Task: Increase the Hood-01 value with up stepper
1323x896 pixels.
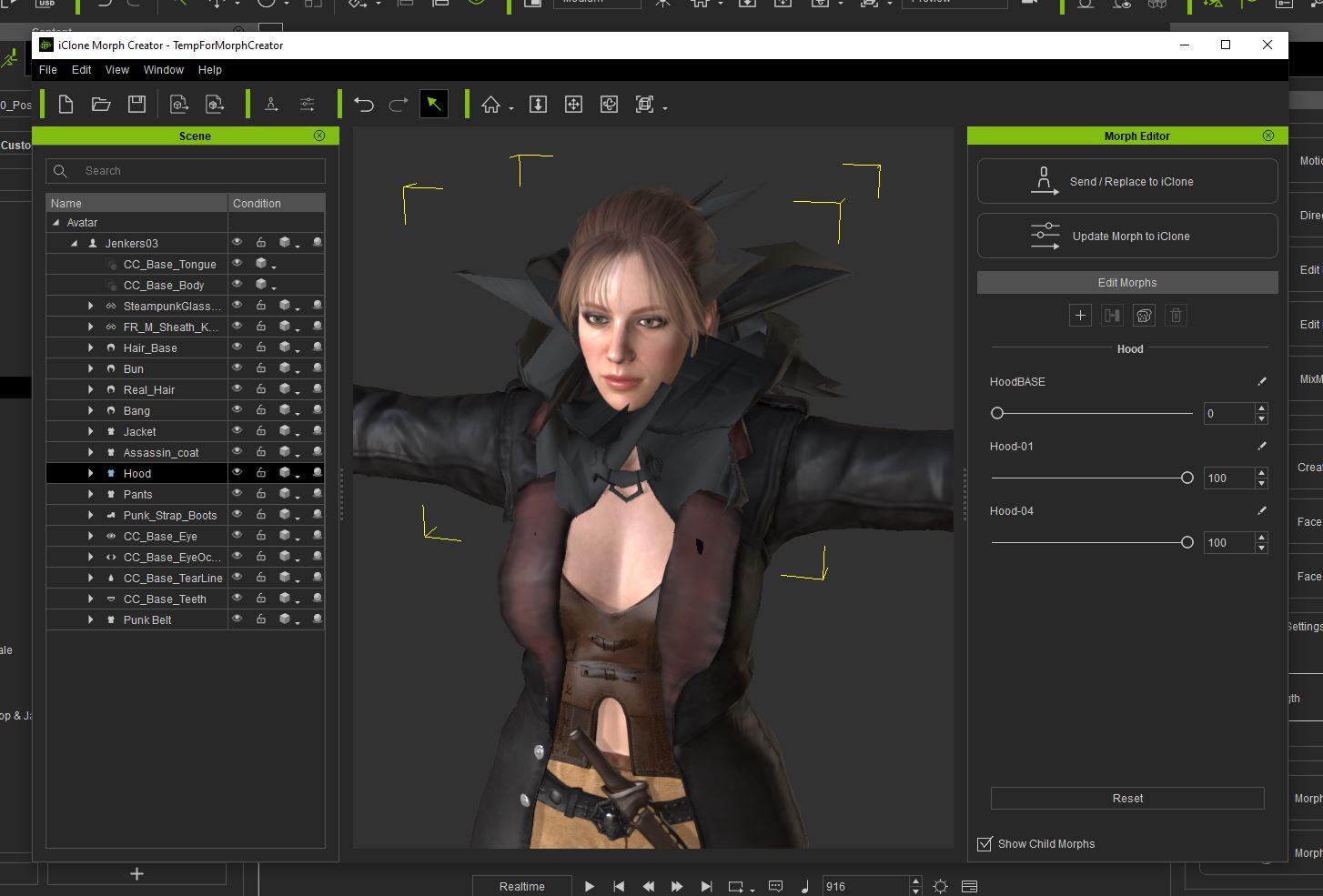Action: (x=1261, y=473)
